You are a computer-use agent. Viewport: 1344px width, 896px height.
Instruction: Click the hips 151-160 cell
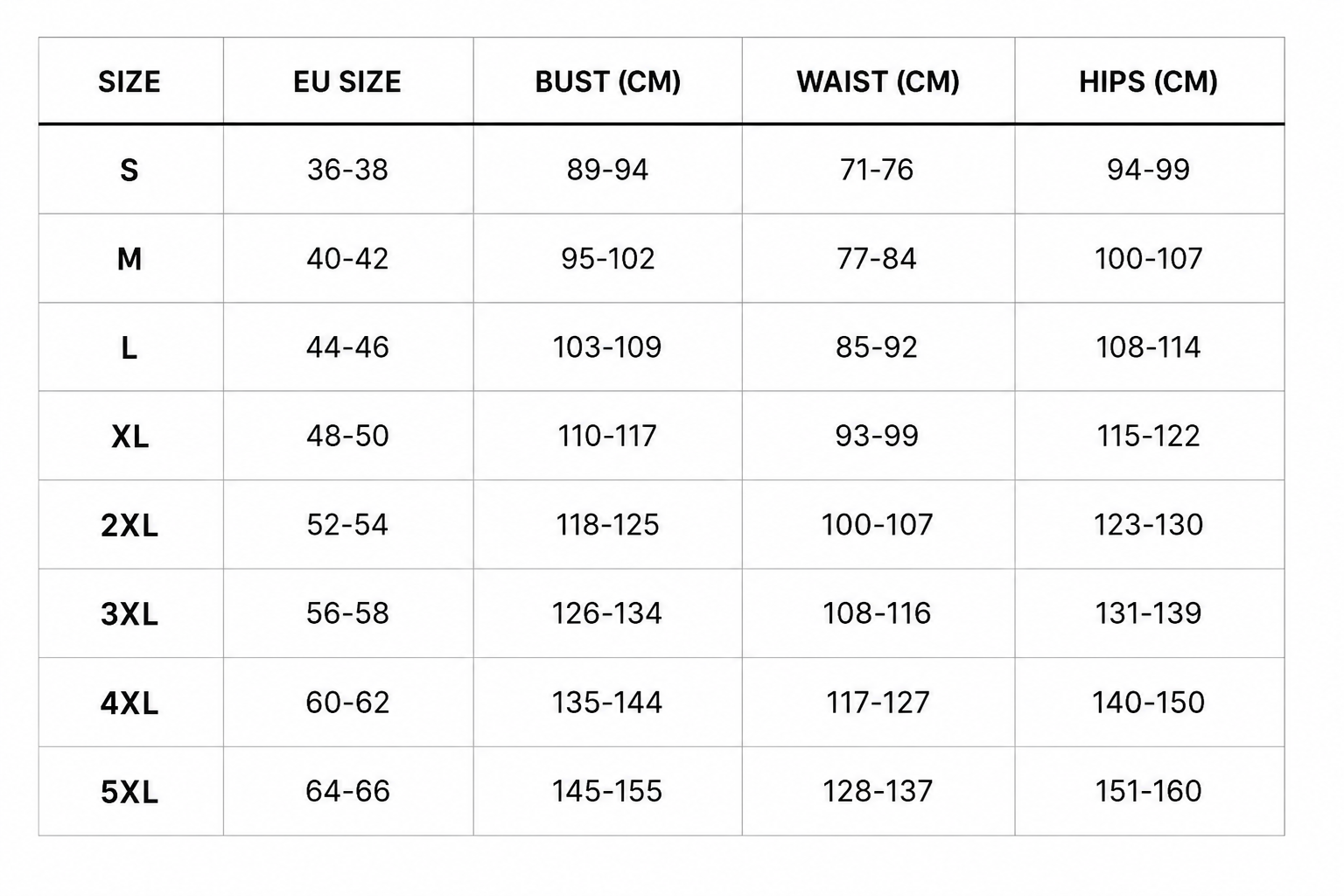point(1149,792)
